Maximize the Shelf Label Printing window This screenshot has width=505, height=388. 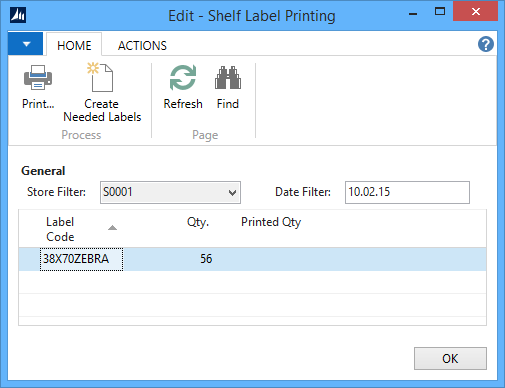[x=440, y=12]
